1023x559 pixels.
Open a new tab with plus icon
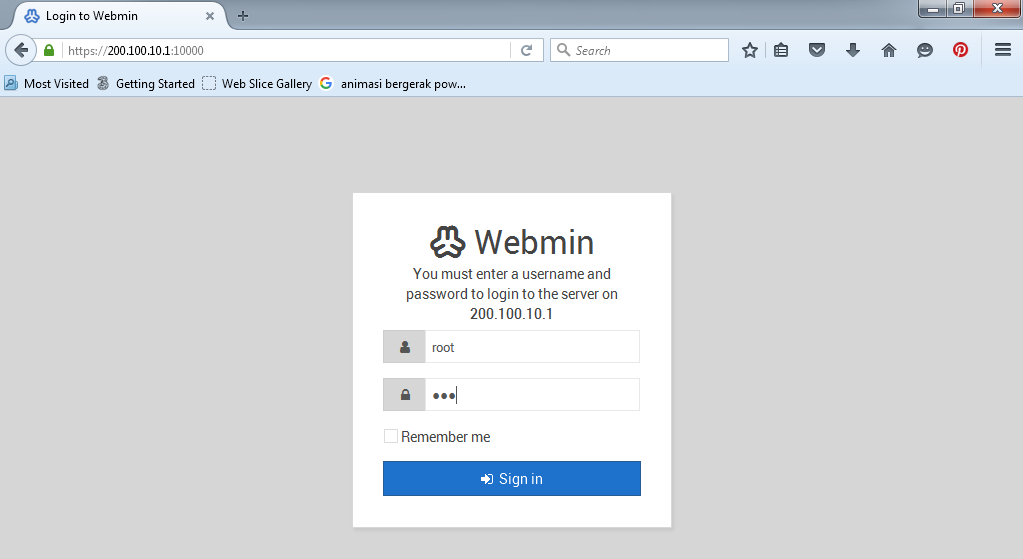[243, 16]
